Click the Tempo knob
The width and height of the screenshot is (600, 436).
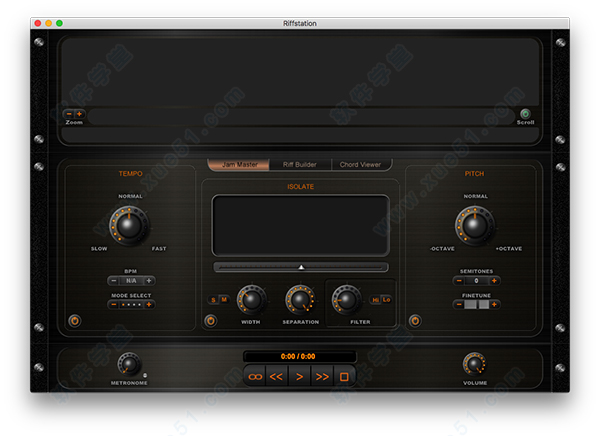pyautogui.click(x=129, y=226)
